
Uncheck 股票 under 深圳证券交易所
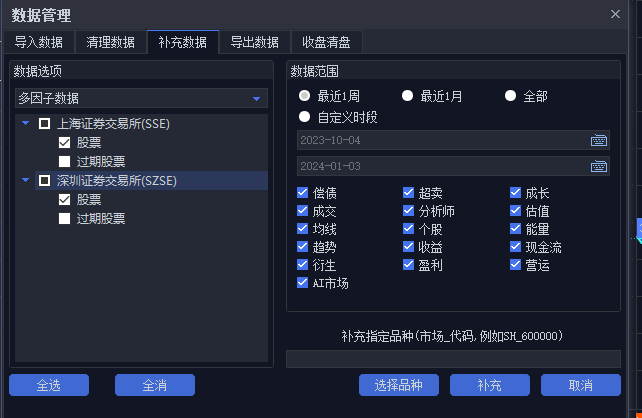(x=64, y=199)
